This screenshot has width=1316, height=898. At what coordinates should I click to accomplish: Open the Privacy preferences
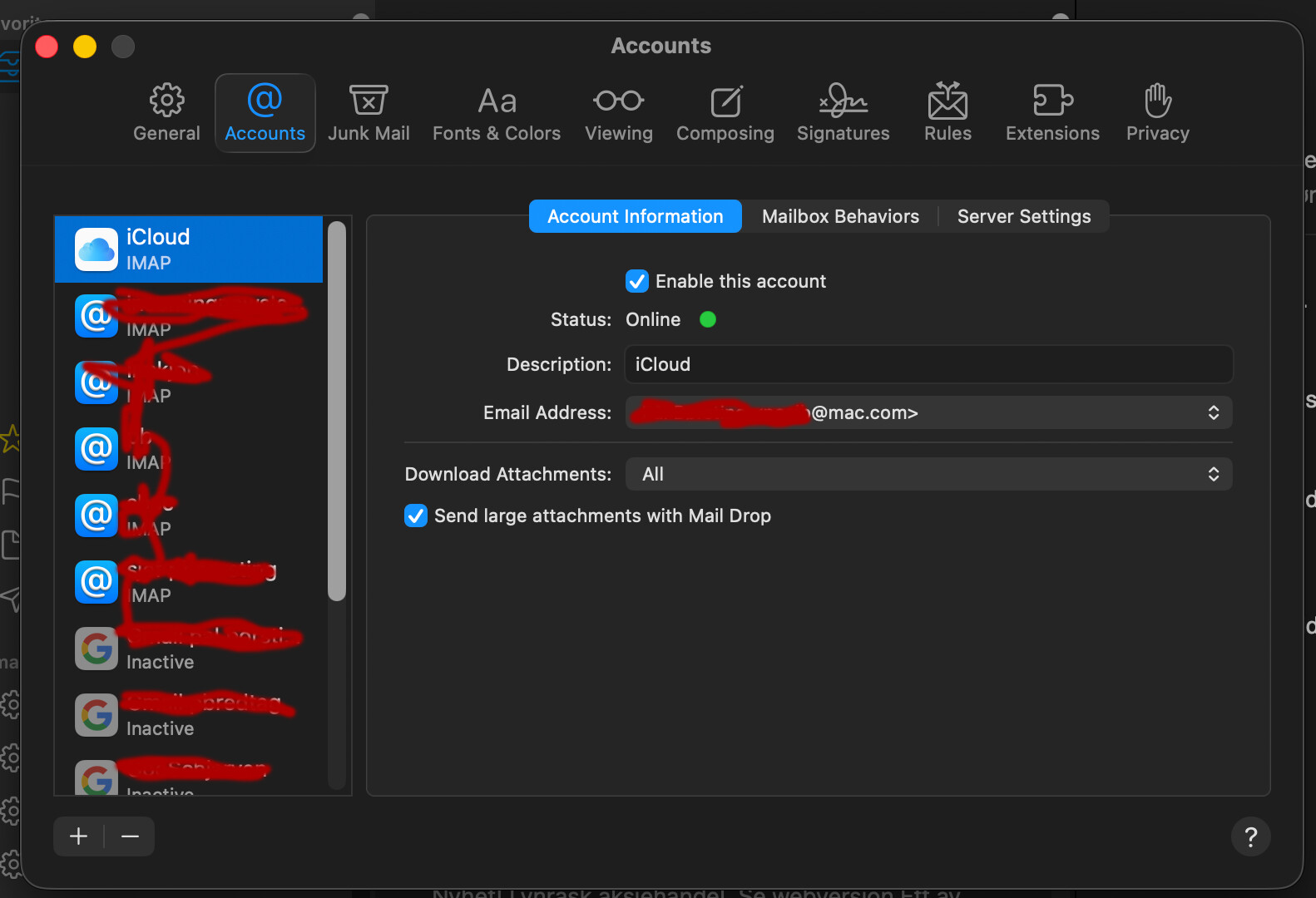point(1157,113)
